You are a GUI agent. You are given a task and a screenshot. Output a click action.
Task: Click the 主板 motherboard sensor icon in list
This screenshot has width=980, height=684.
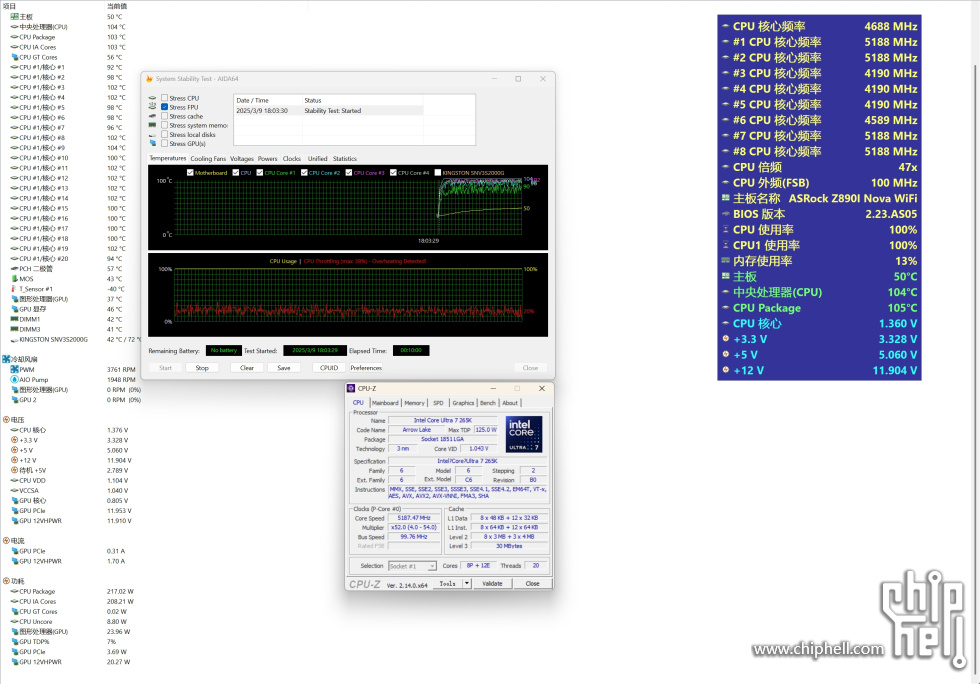click(14, 17)
